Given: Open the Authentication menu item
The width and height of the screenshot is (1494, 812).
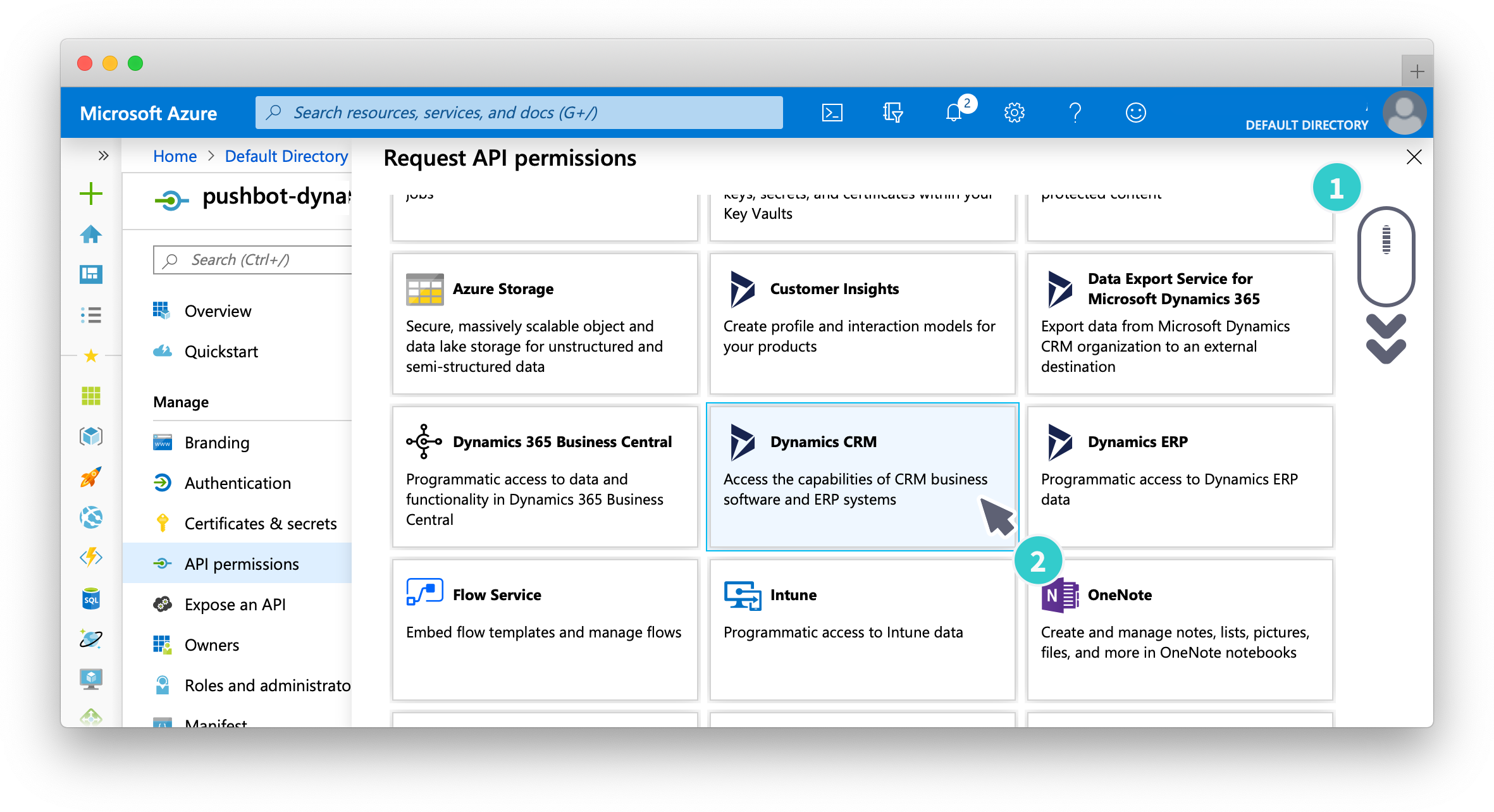Looking at the screenshot, I should point(237,483).
